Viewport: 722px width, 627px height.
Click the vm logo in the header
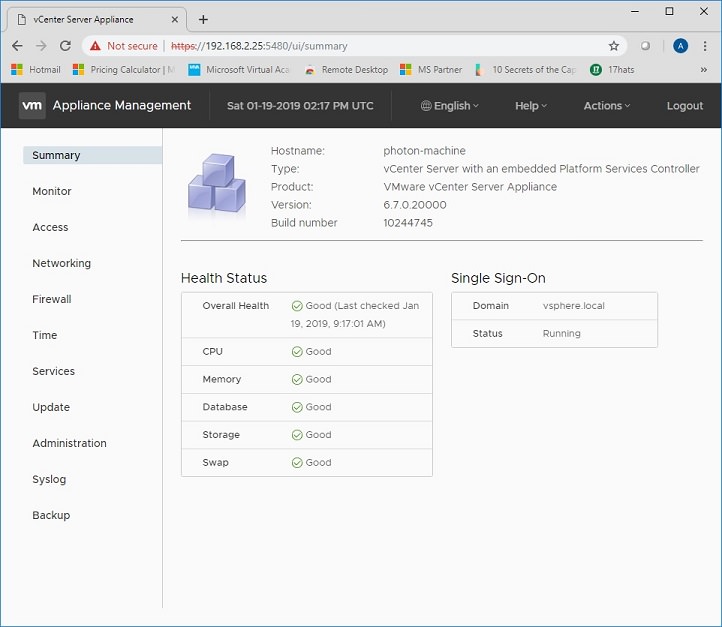[x=32, y=105]
